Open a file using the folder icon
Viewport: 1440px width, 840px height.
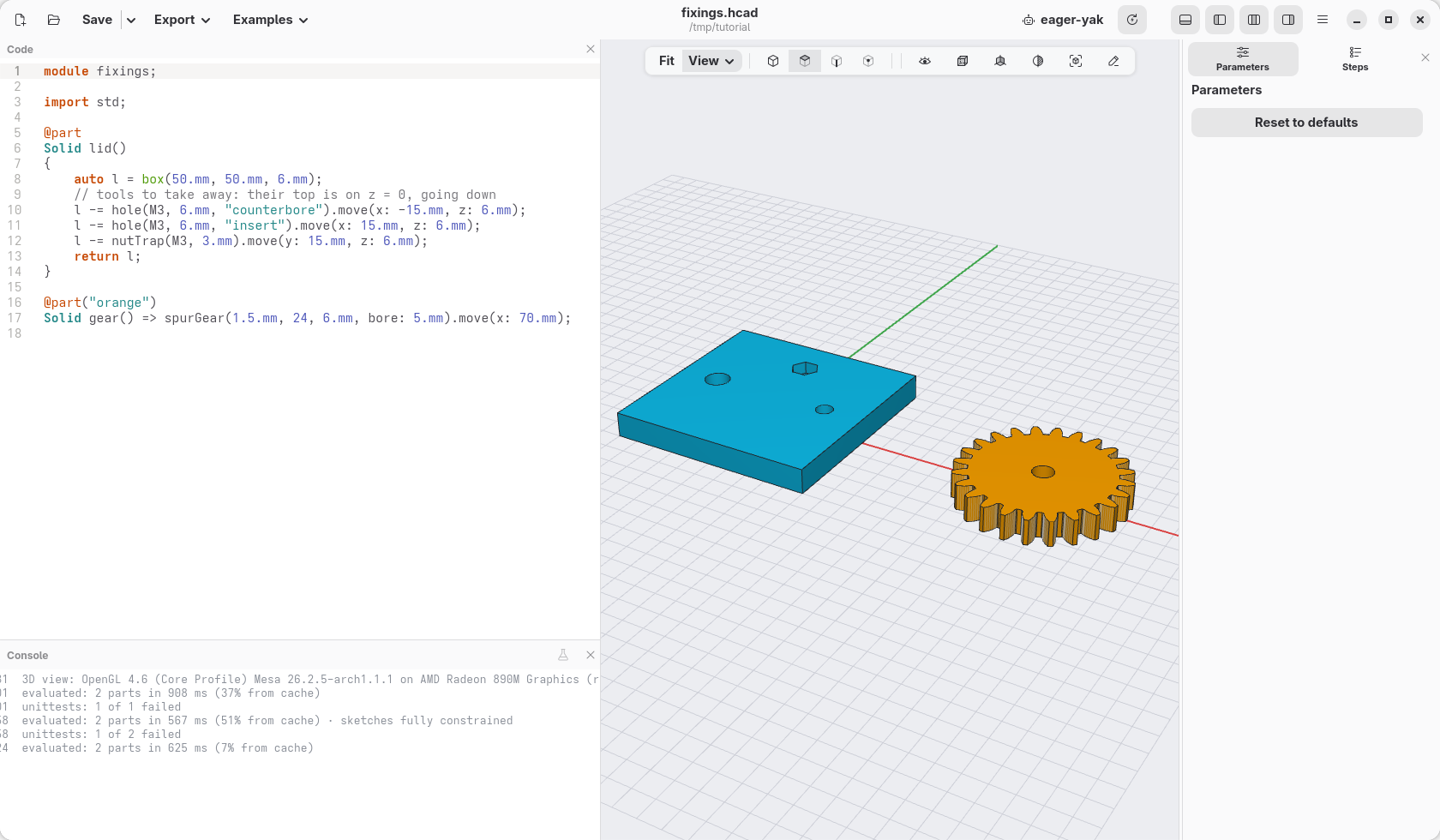click(x=54, y=20)
